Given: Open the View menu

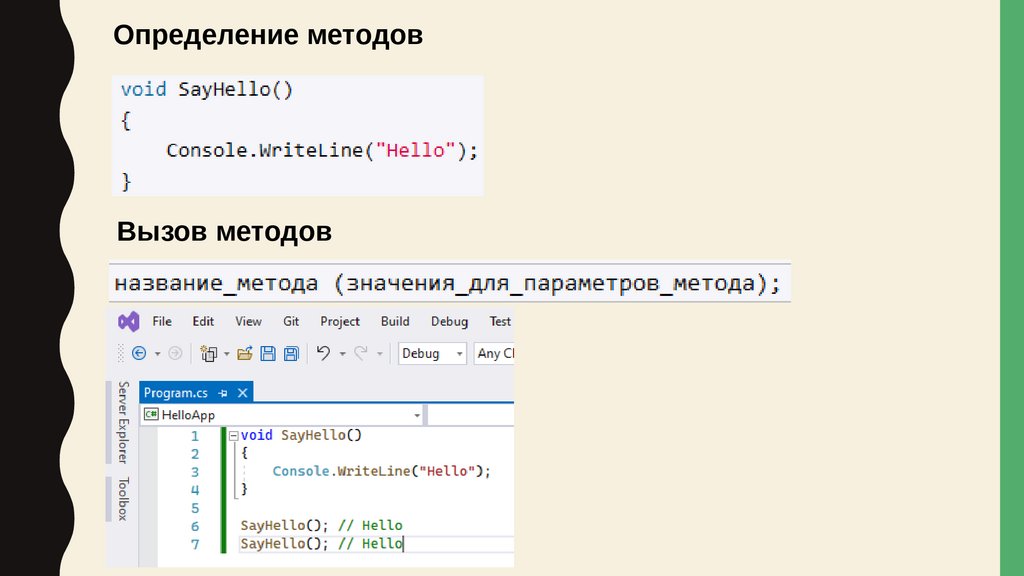Looking at the screenshot, I should coord(248,321).
